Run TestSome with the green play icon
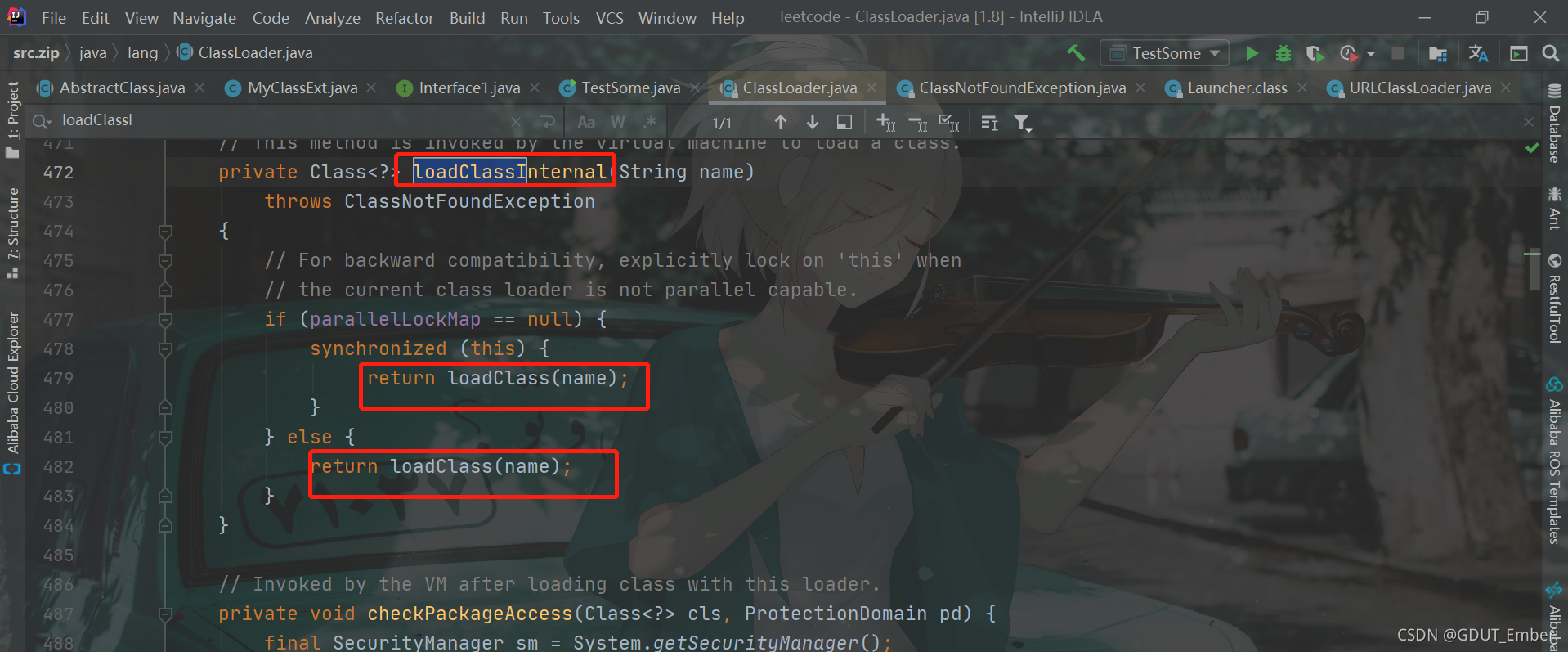1568x652 pixels. [x=1252, y=53]
